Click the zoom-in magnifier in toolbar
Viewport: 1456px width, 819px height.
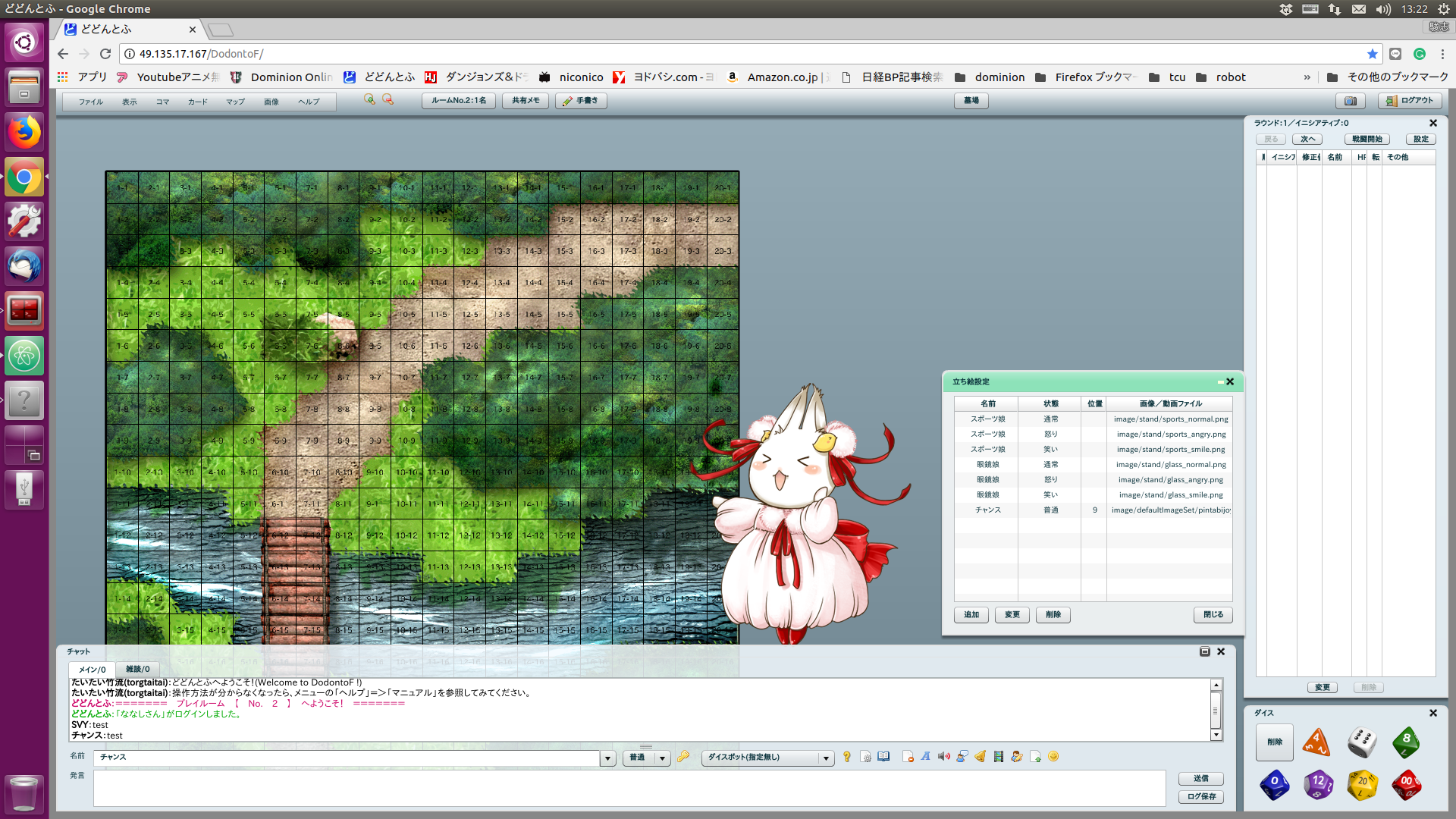pos(369,99)
